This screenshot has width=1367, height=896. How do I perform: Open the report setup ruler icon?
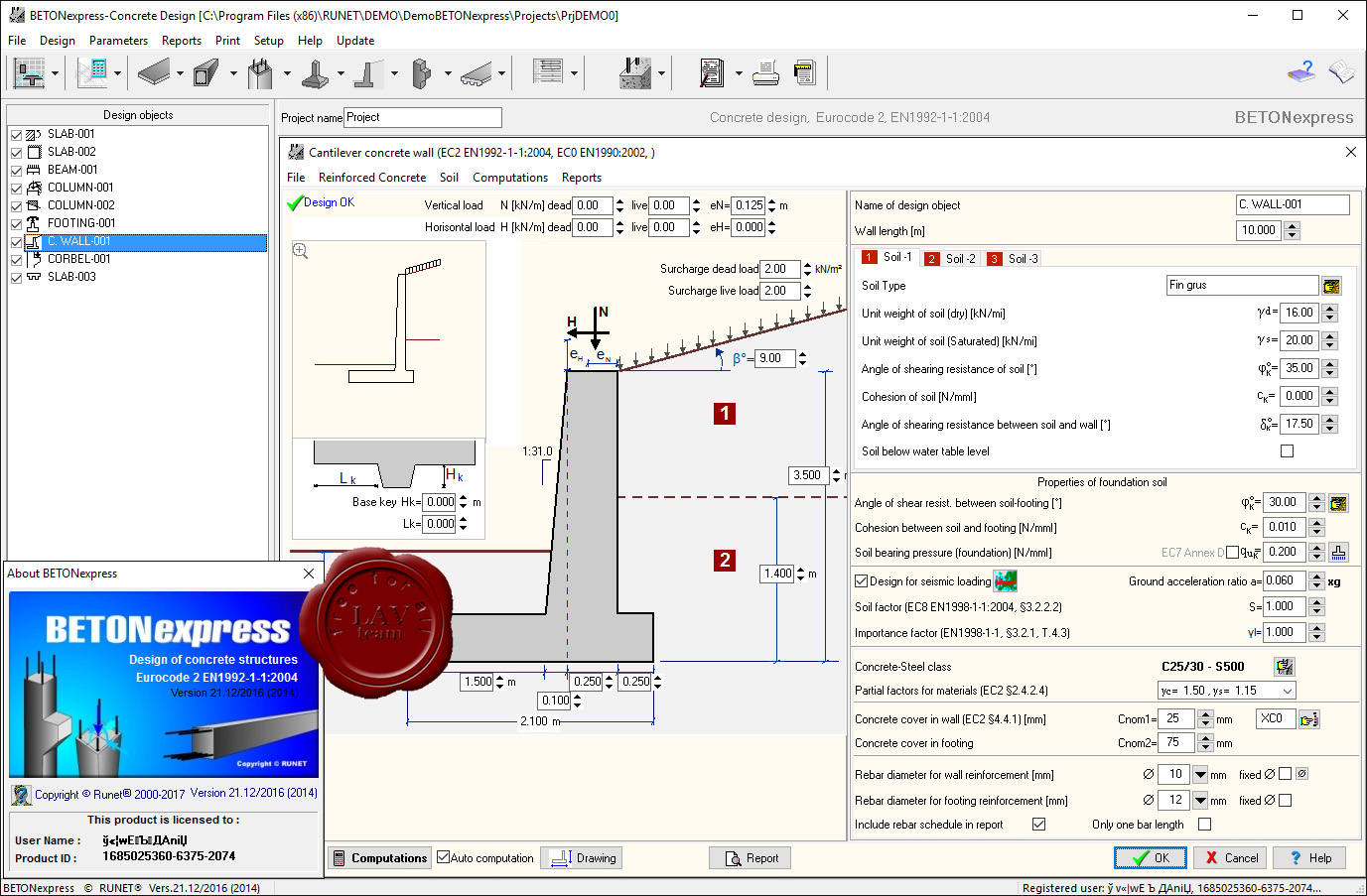coord(804,72)
